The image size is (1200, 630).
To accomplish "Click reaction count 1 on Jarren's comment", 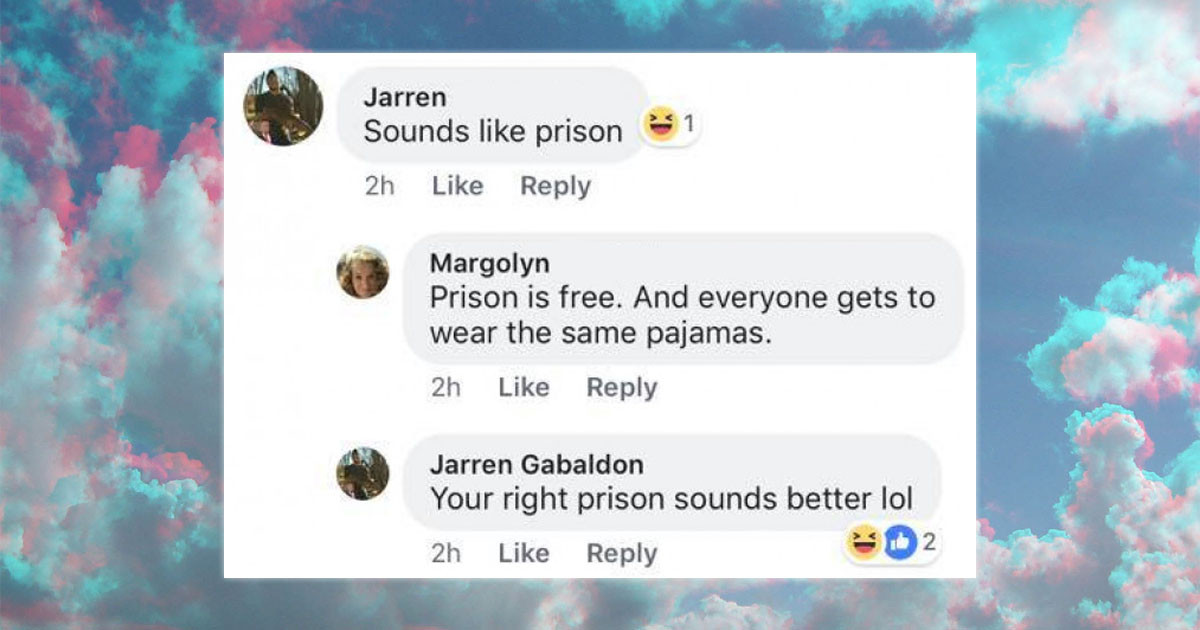I will tap(689, 125).
